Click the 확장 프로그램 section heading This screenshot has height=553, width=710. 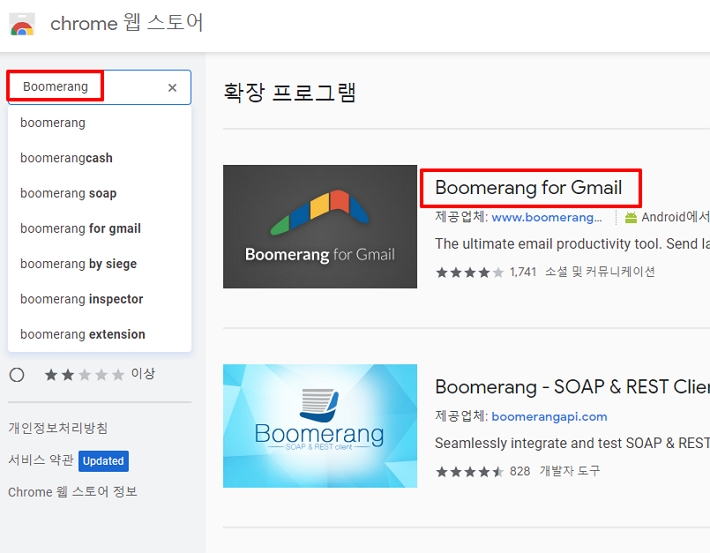pos(290,93)
